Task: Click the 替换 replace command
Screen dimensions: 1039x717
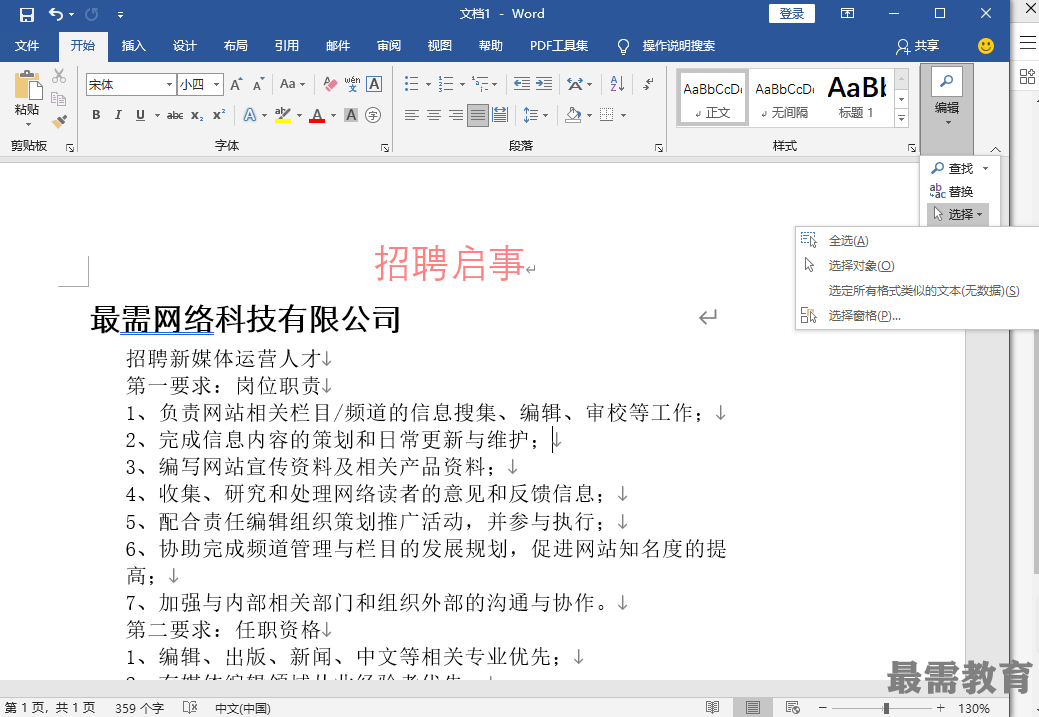Action: (952, 192)
